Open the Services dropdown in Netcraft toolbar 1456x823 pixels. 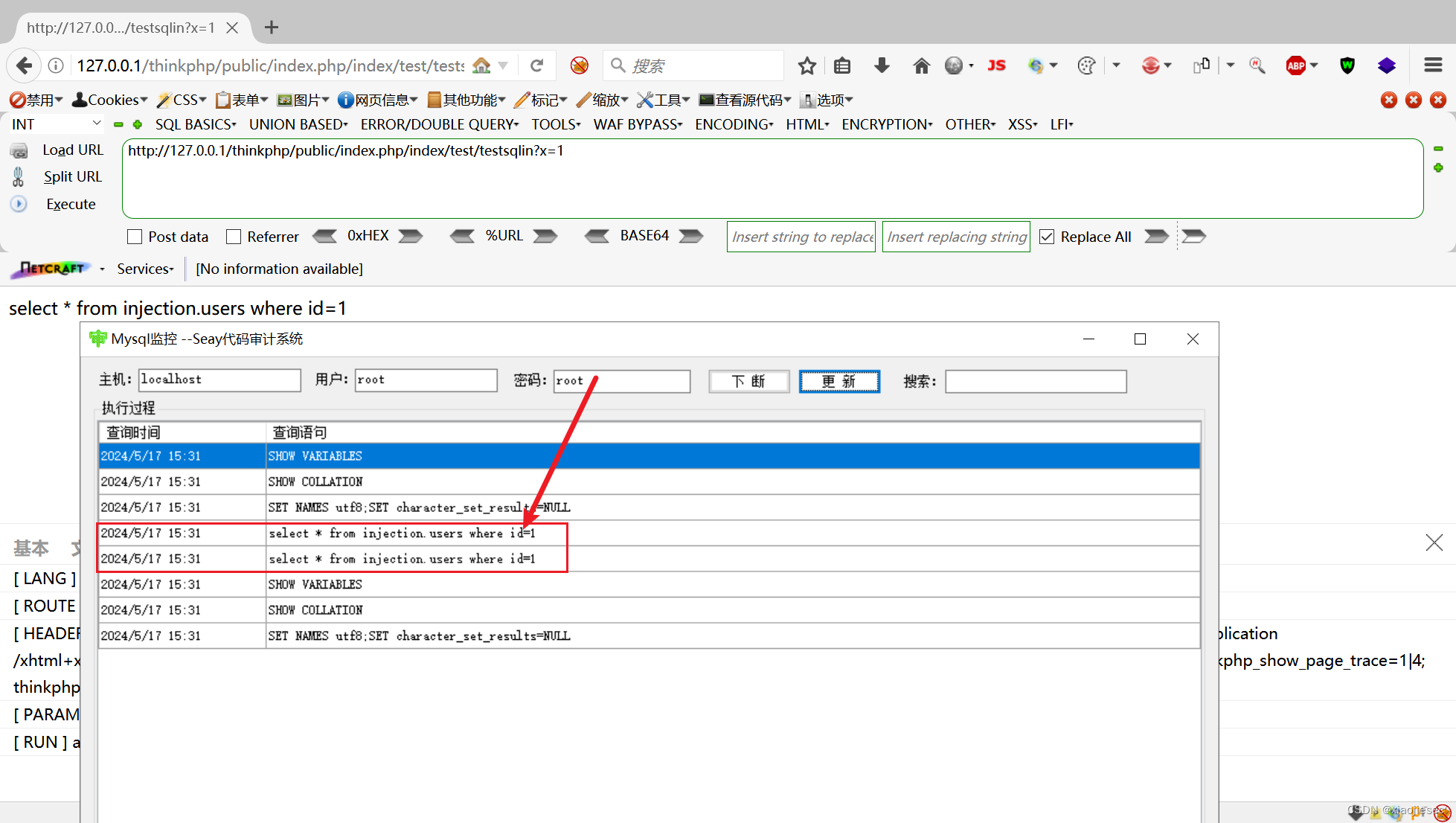pos(144,269)
